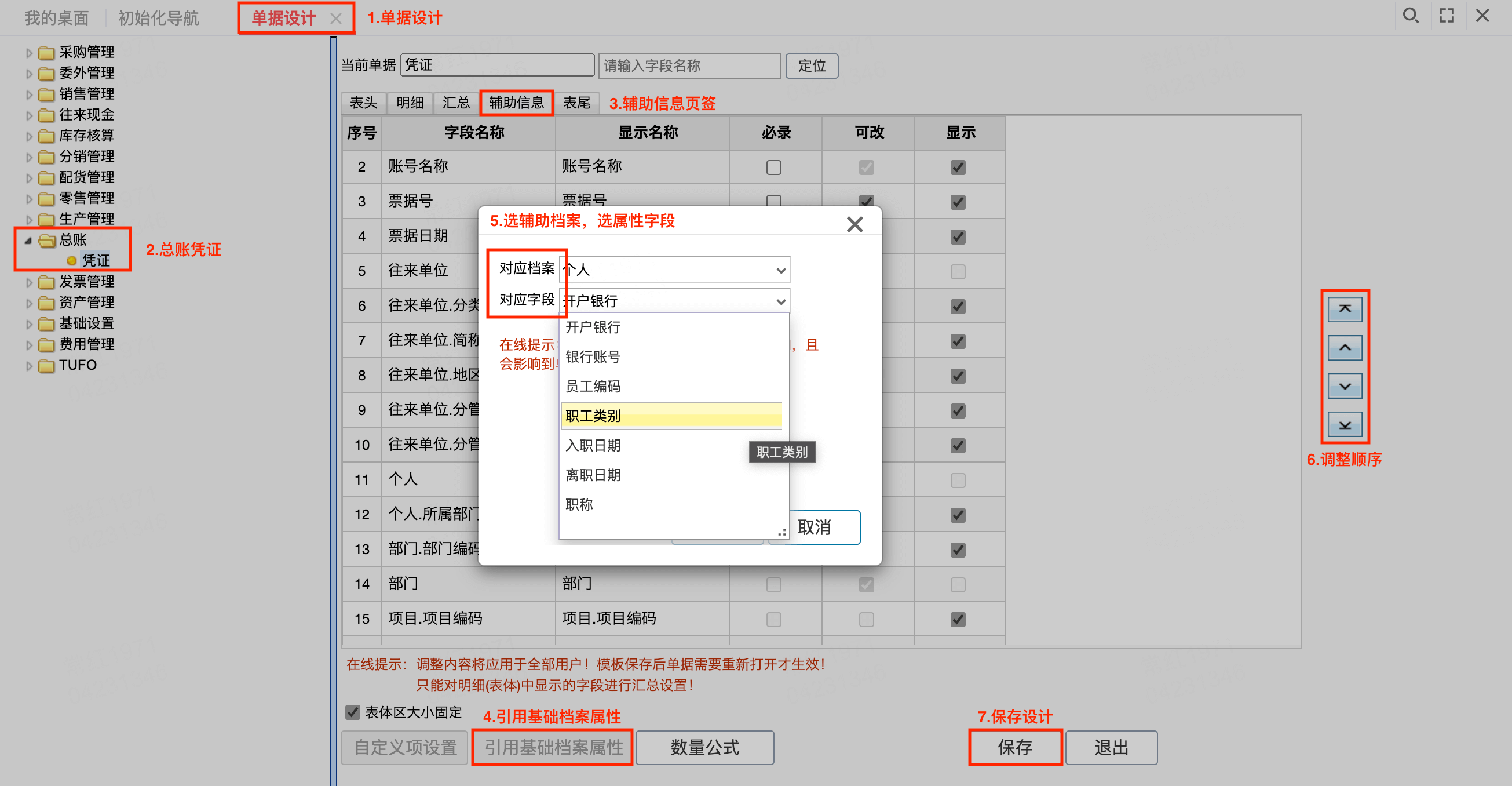Close the auxiliary archive dialog
1512x786 pixels.
tap(854, 224)
